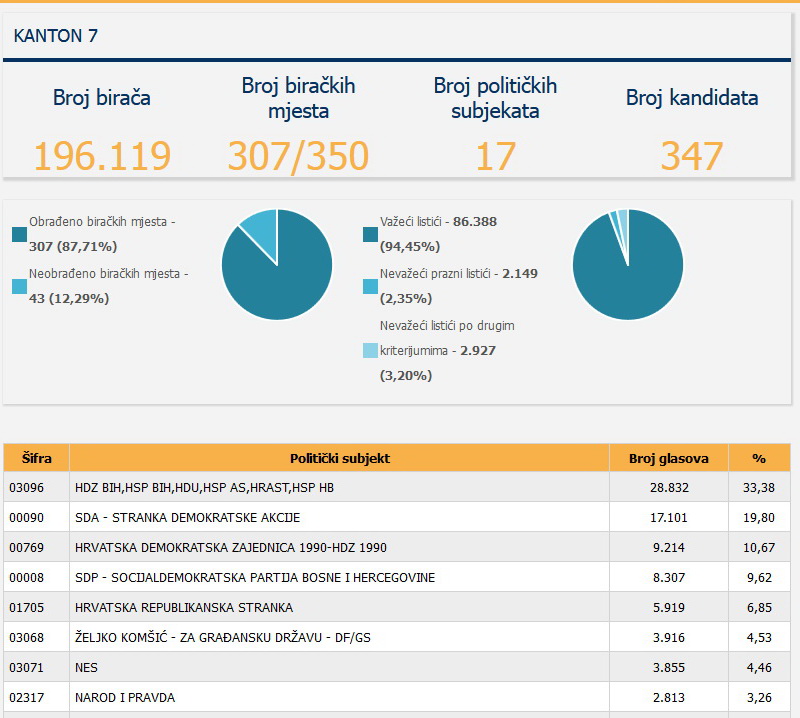The height and width of the screenshot is (718, 800).
Task: Click the Važeći listići legend swatch
Action: click(x=370, y=235)
